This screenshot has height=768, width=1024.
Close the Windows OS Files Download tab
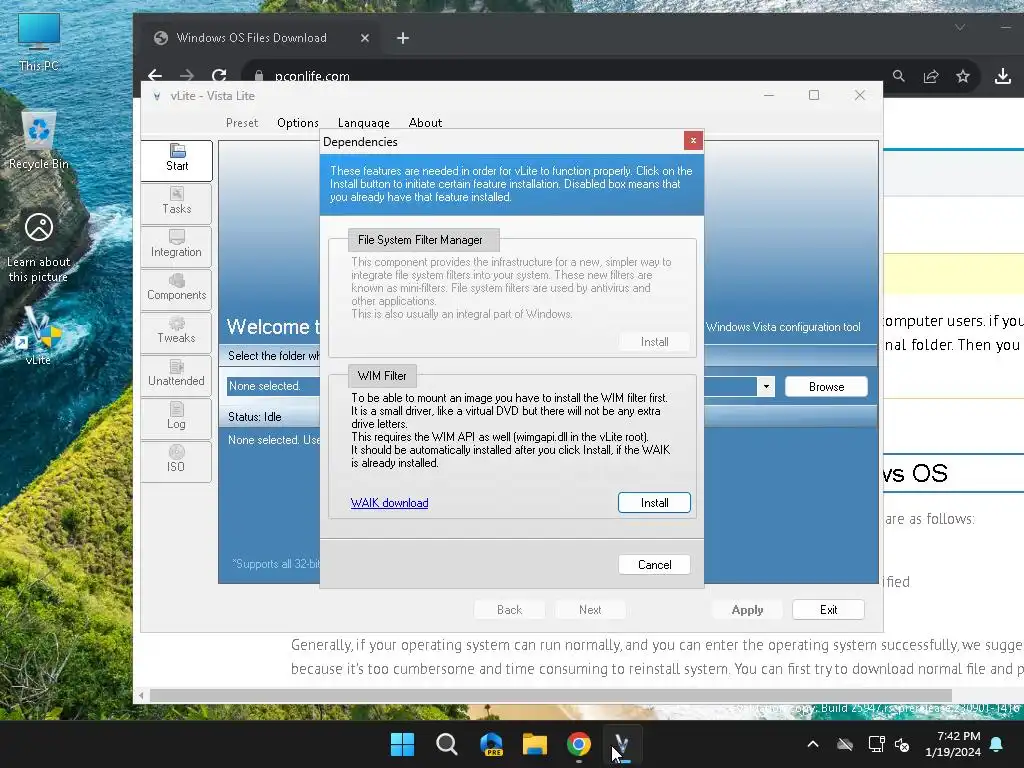365,38
